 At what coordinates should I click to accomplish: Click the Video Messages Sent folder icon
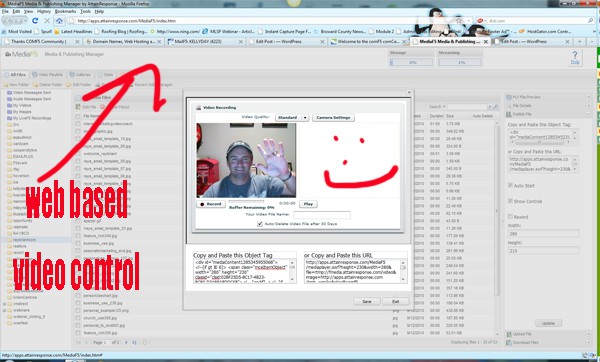pos(10,93)
